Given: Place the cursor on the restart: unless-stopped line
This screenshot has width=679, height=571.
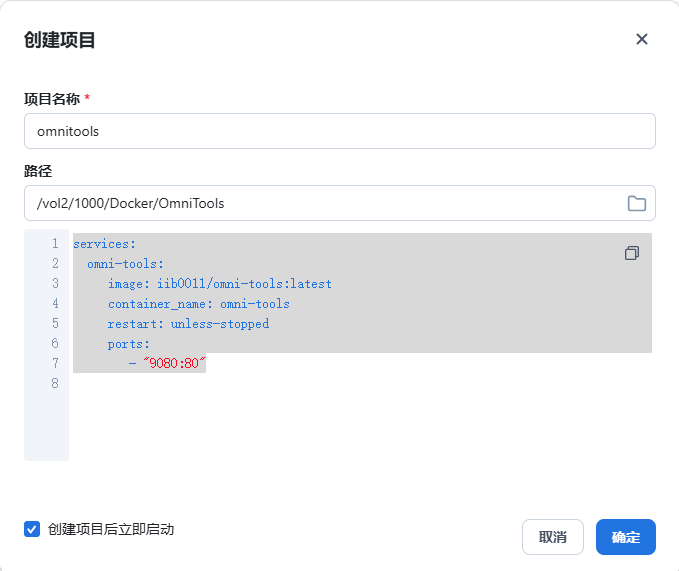Looking at the screenshot, I should pyautogui.click(x=188, y=324).
